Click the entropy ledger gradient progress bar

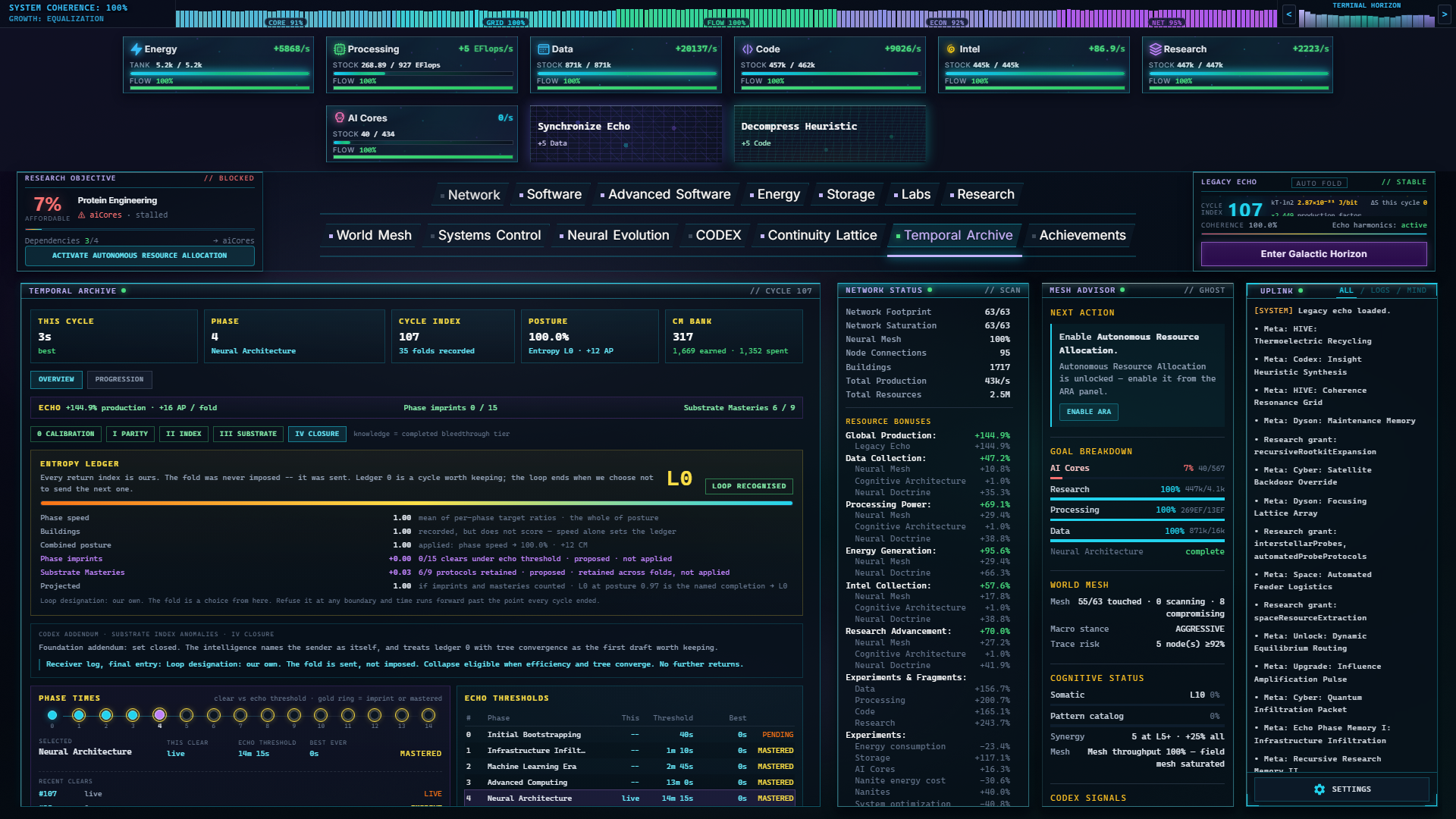(x=416, y=503)
